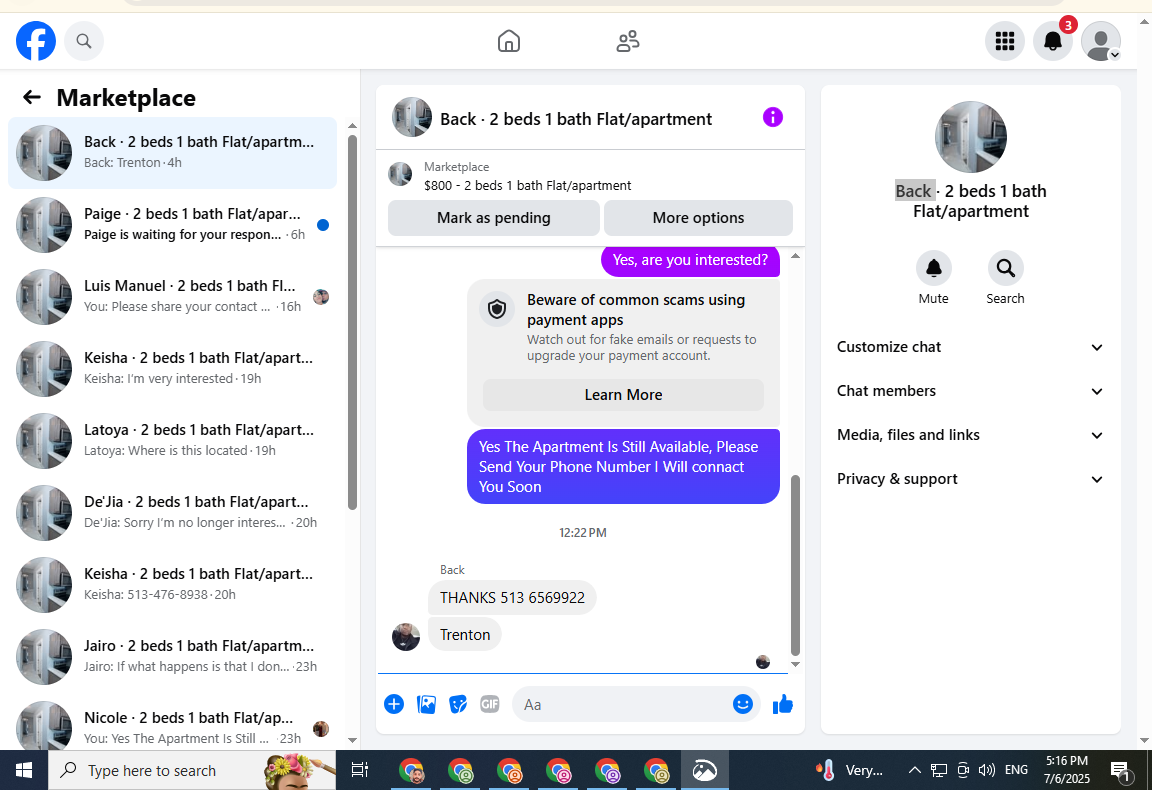Open the first Chrome taskbar icon
The image size is (1152, 790).
[412, 770]
